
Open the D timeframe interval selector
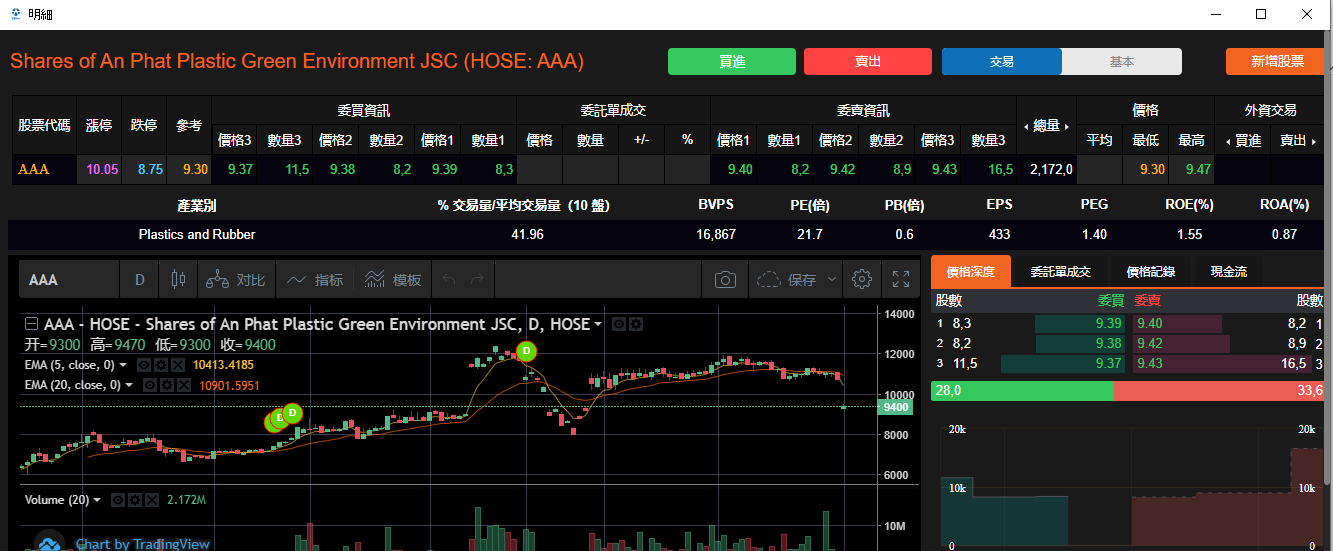[140, 280]
